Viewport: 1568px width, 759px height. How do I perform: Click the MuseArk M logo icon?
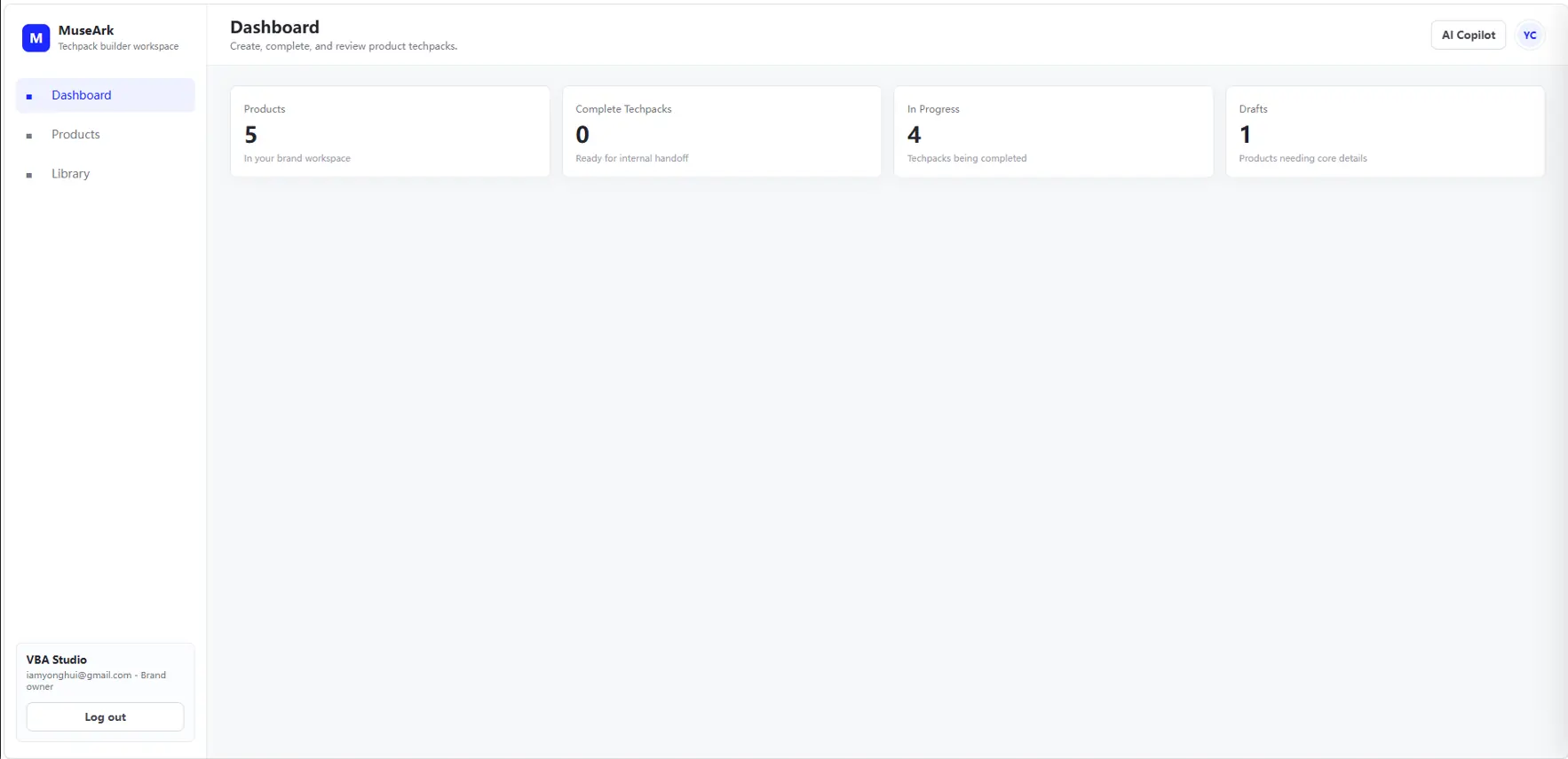36,38
